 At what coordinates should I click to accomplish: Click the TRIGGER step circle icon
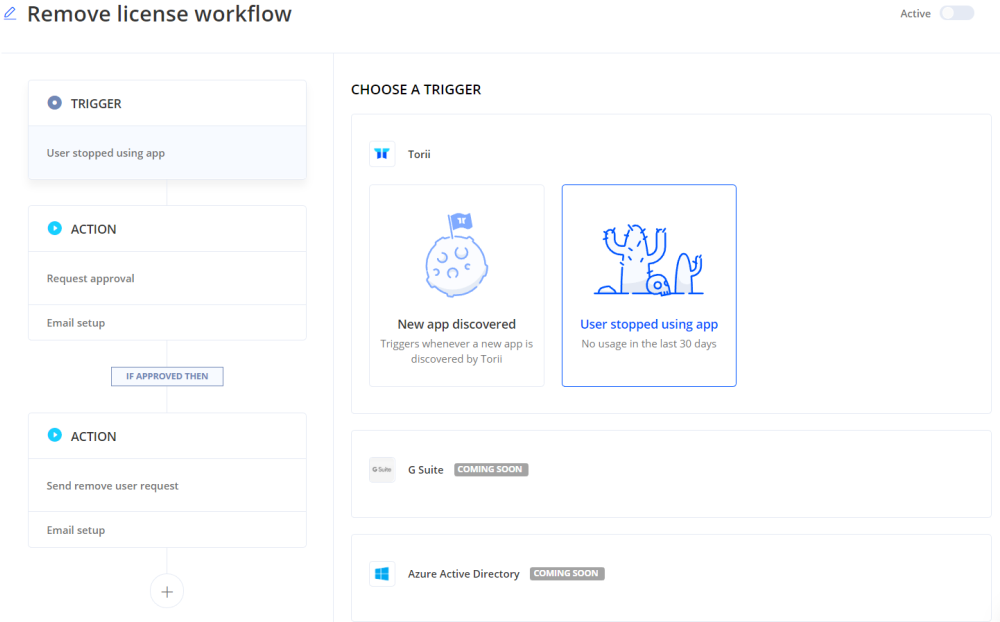(55, 103)
